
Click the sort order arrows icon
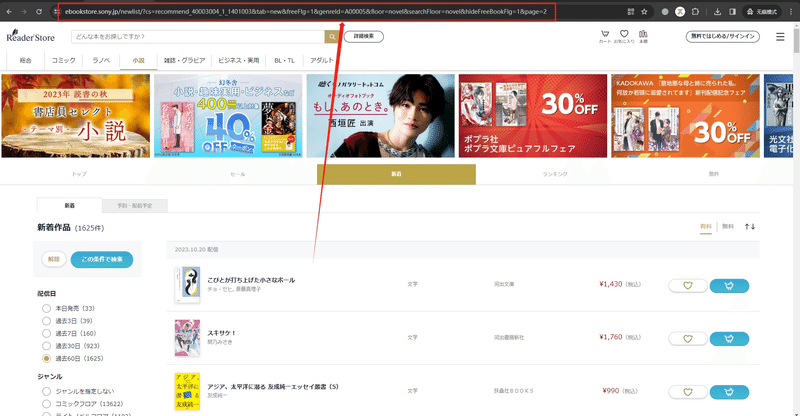pyautogui.click(x=749, y=226)
